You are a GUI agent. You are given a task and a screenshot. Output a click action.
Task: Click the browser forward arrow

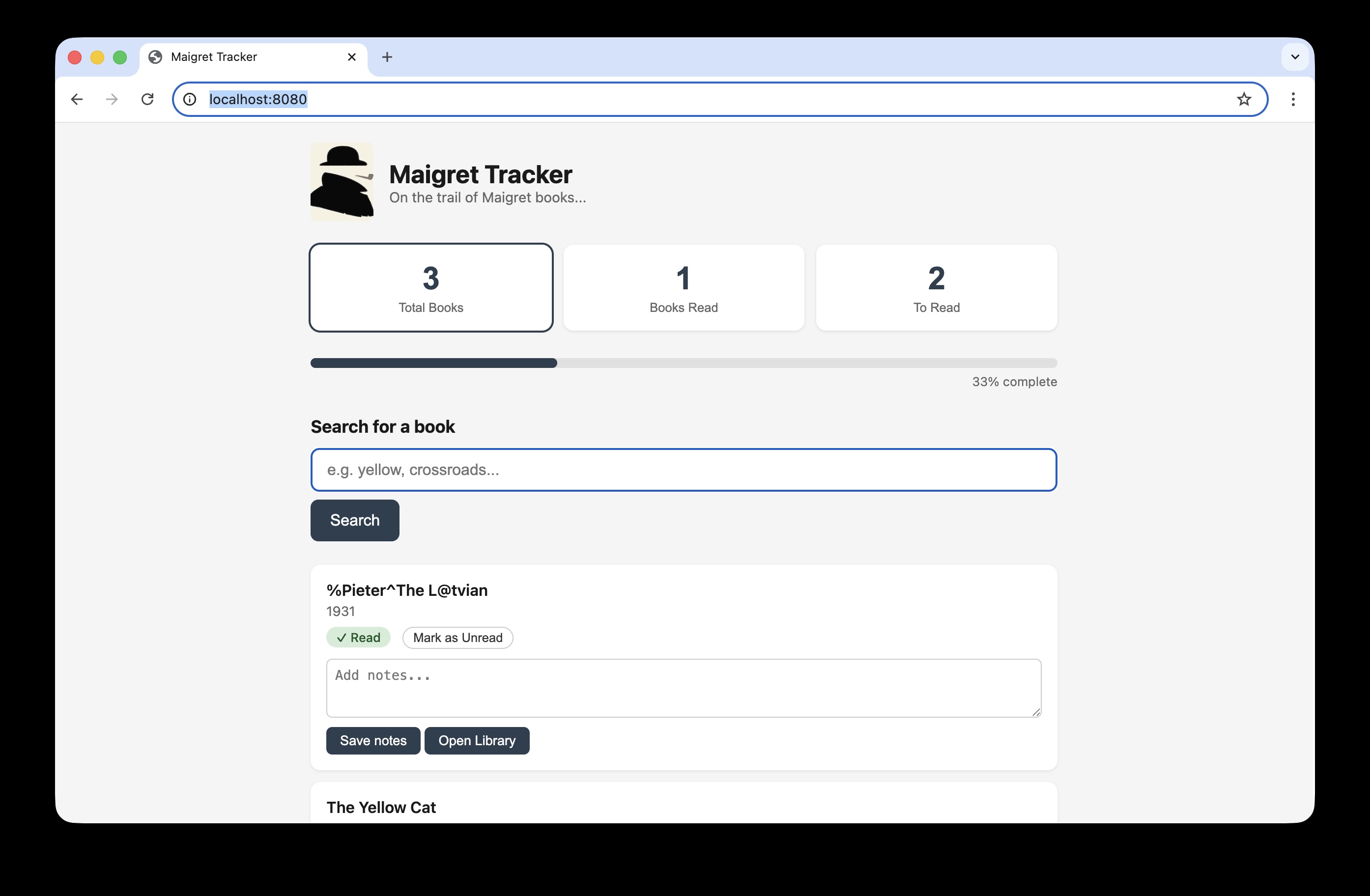tap(112, 100)
